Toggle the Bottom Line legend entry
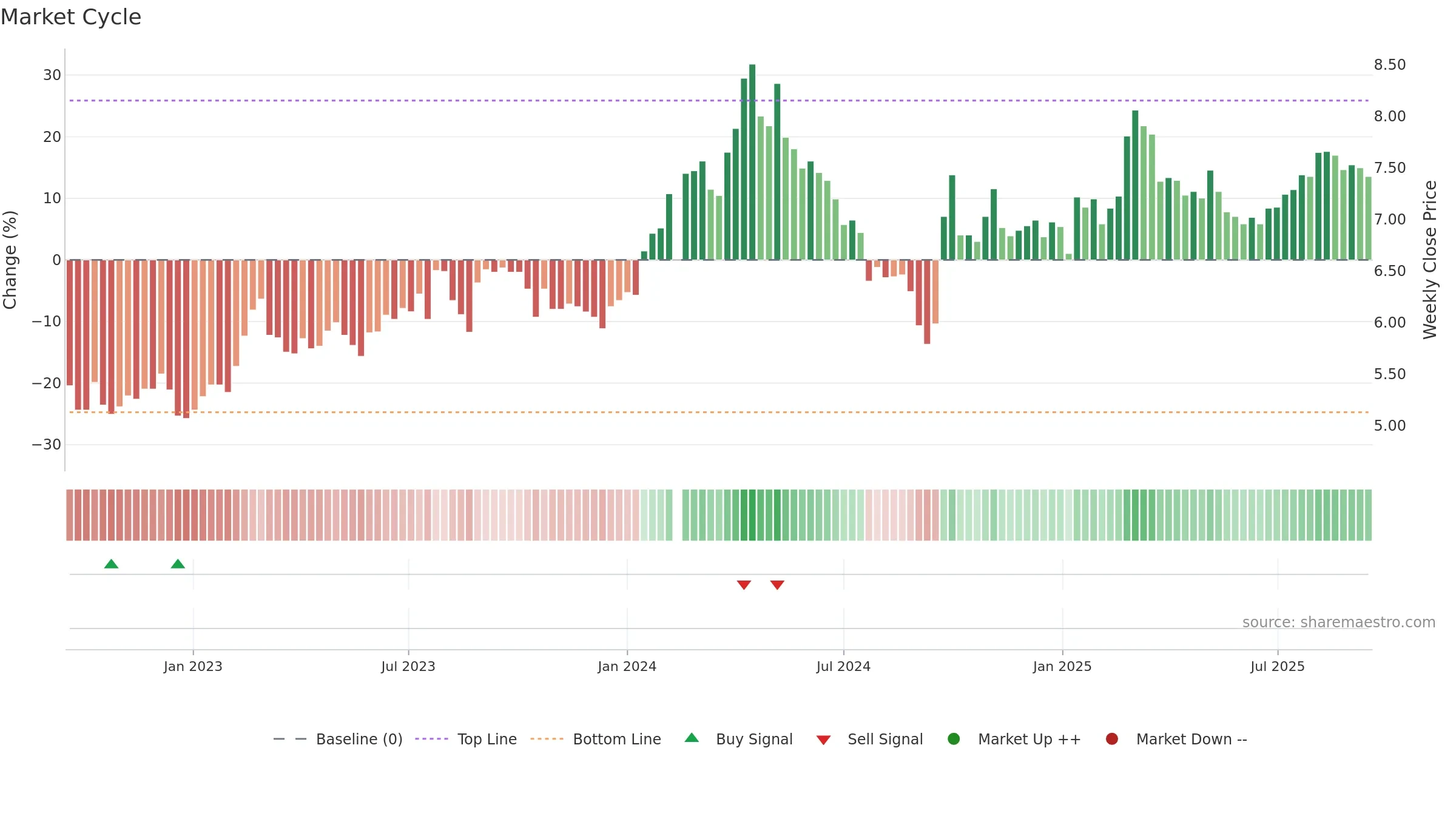 point(596,739)
